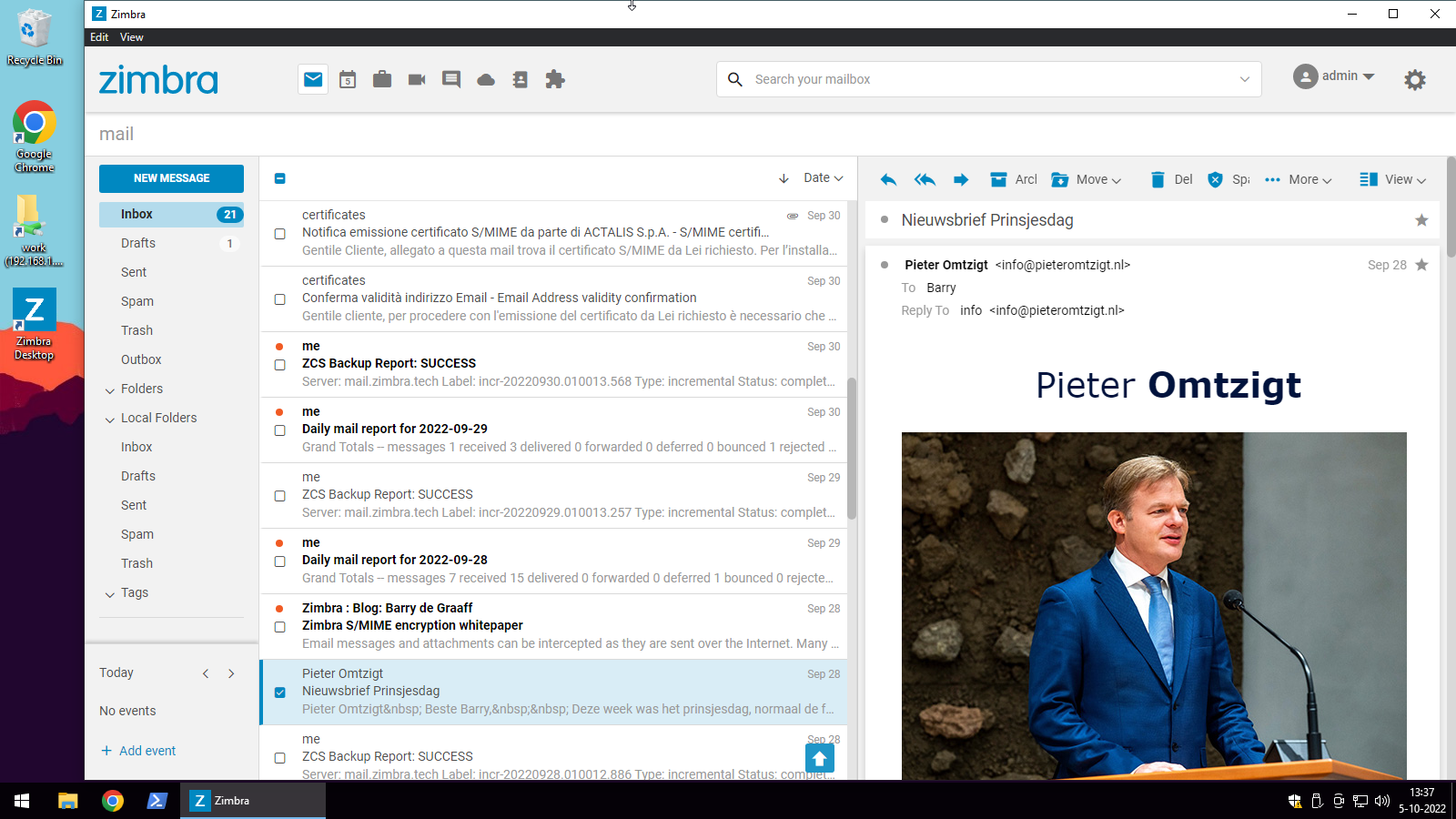Open the Briefcase app icon
The image size is (1456, 819).
pos(381,79)
